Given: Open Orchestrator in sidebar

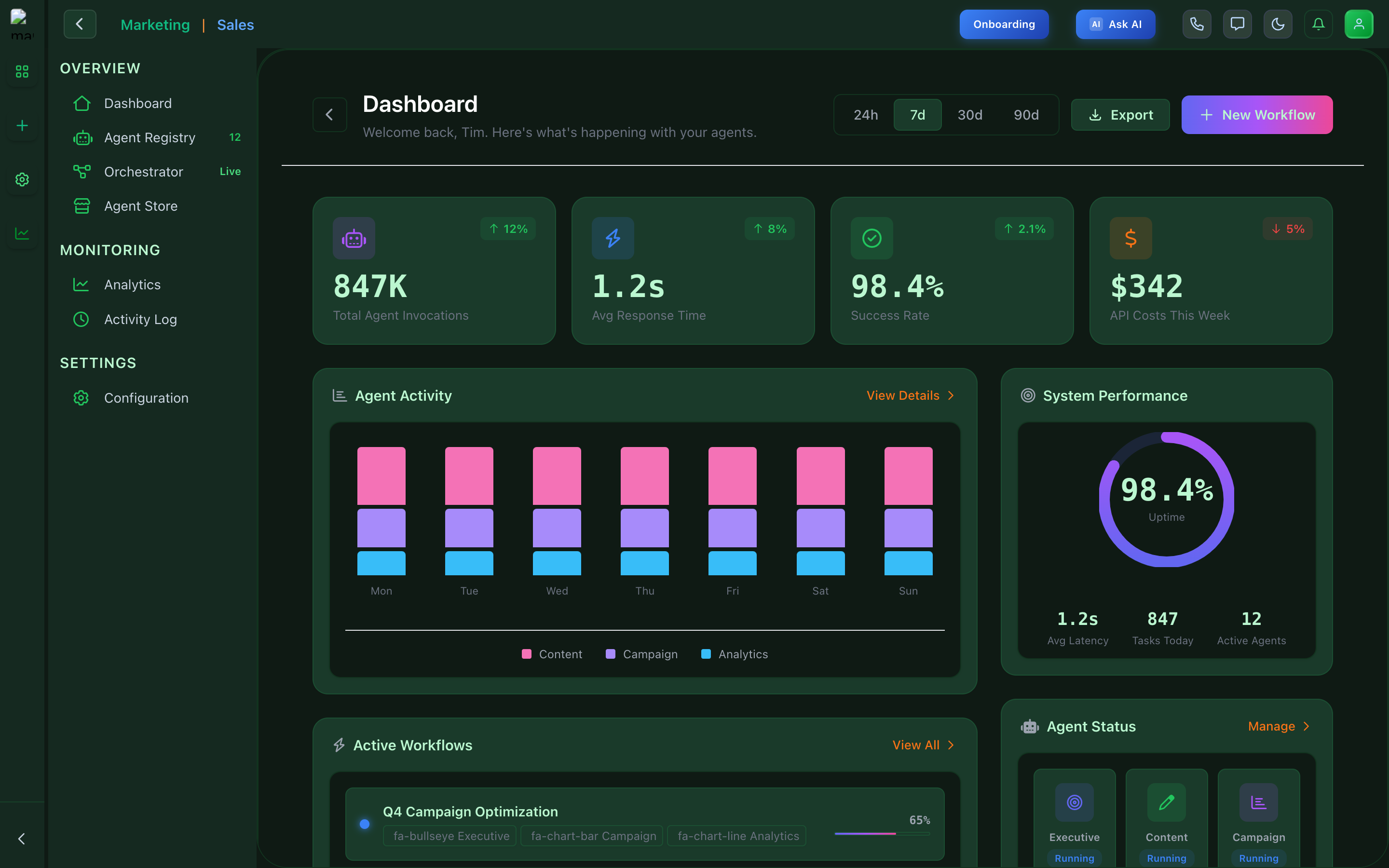Looking at the screenshot, I should coord(157,172).
